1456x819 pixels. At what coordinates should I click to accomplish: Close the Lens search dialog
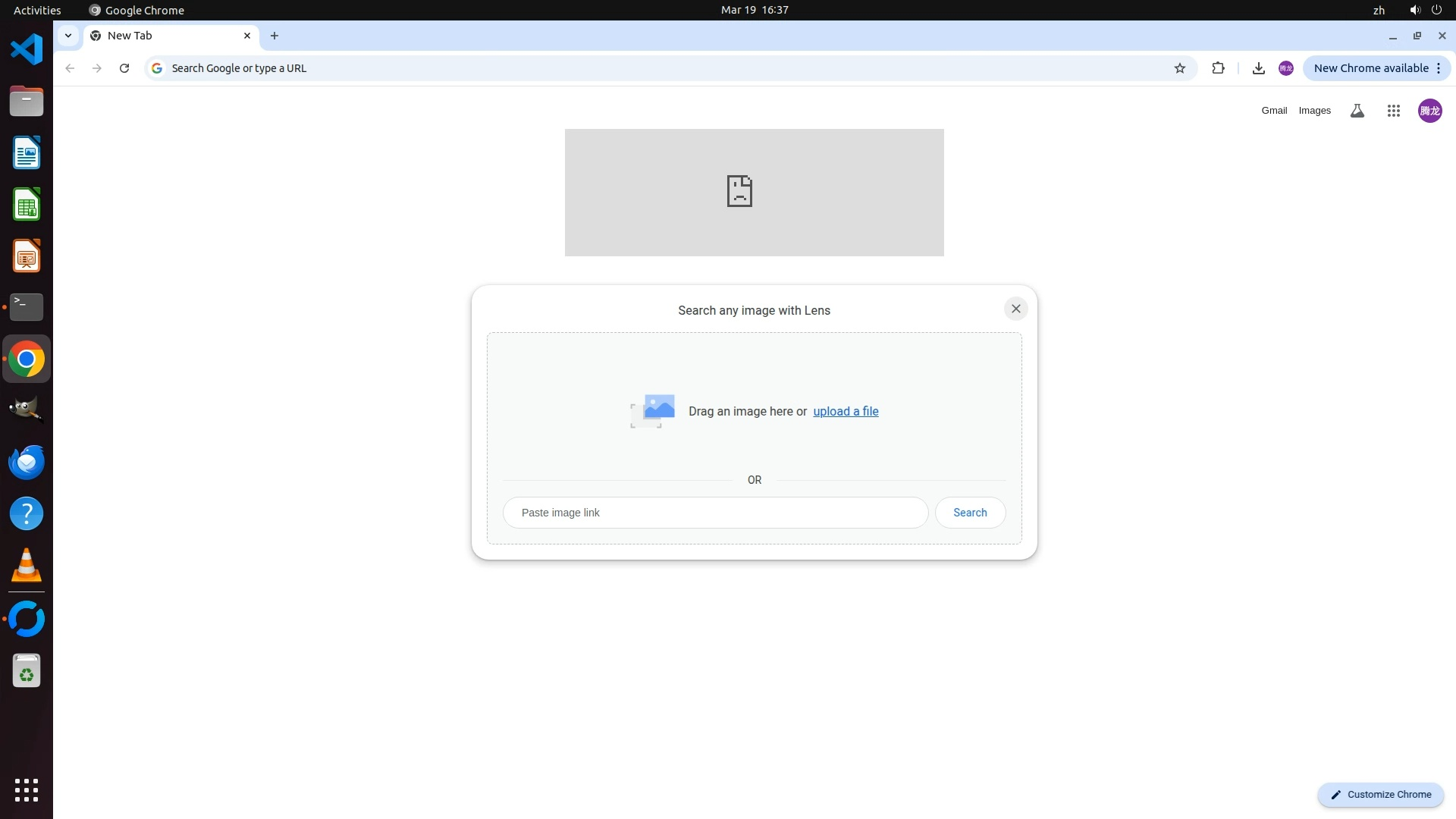(x=1015, y=309)
